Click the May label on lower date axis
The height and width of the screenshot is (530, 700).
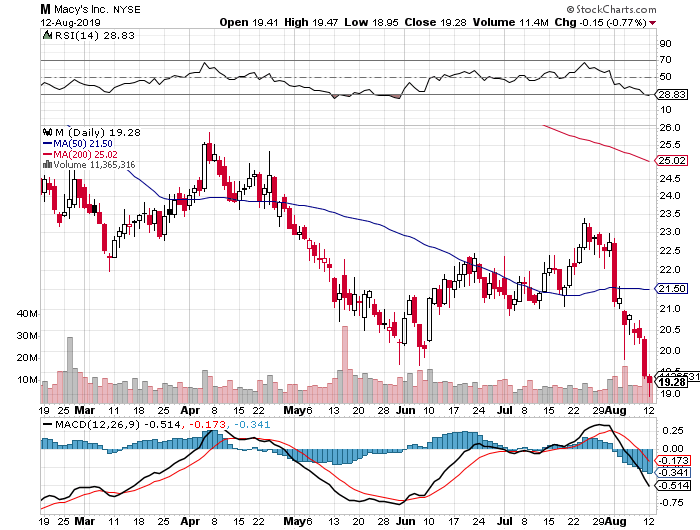point(294,521)
